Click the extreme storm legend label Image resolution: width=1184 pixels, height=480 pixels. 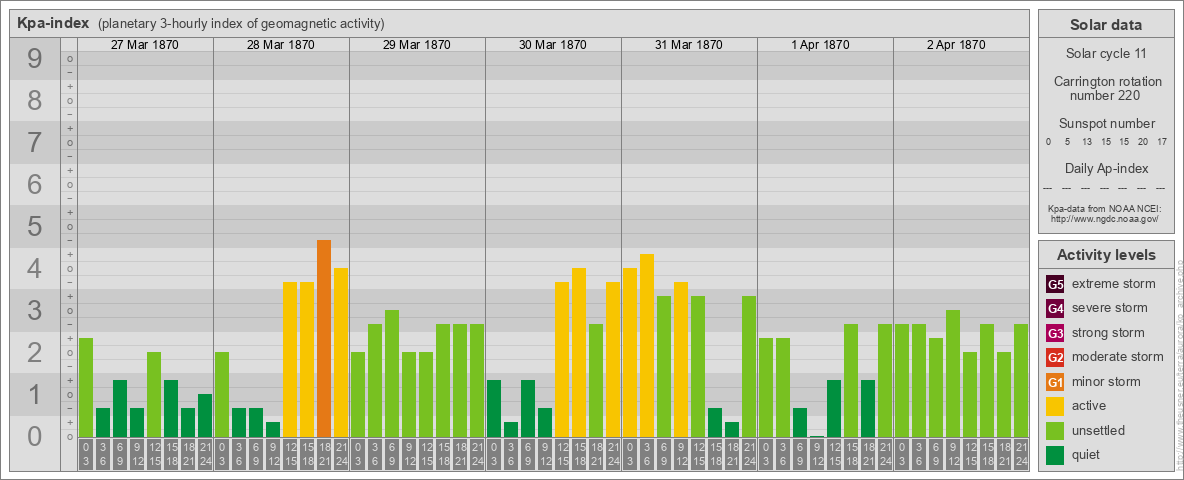(1114, 284)
